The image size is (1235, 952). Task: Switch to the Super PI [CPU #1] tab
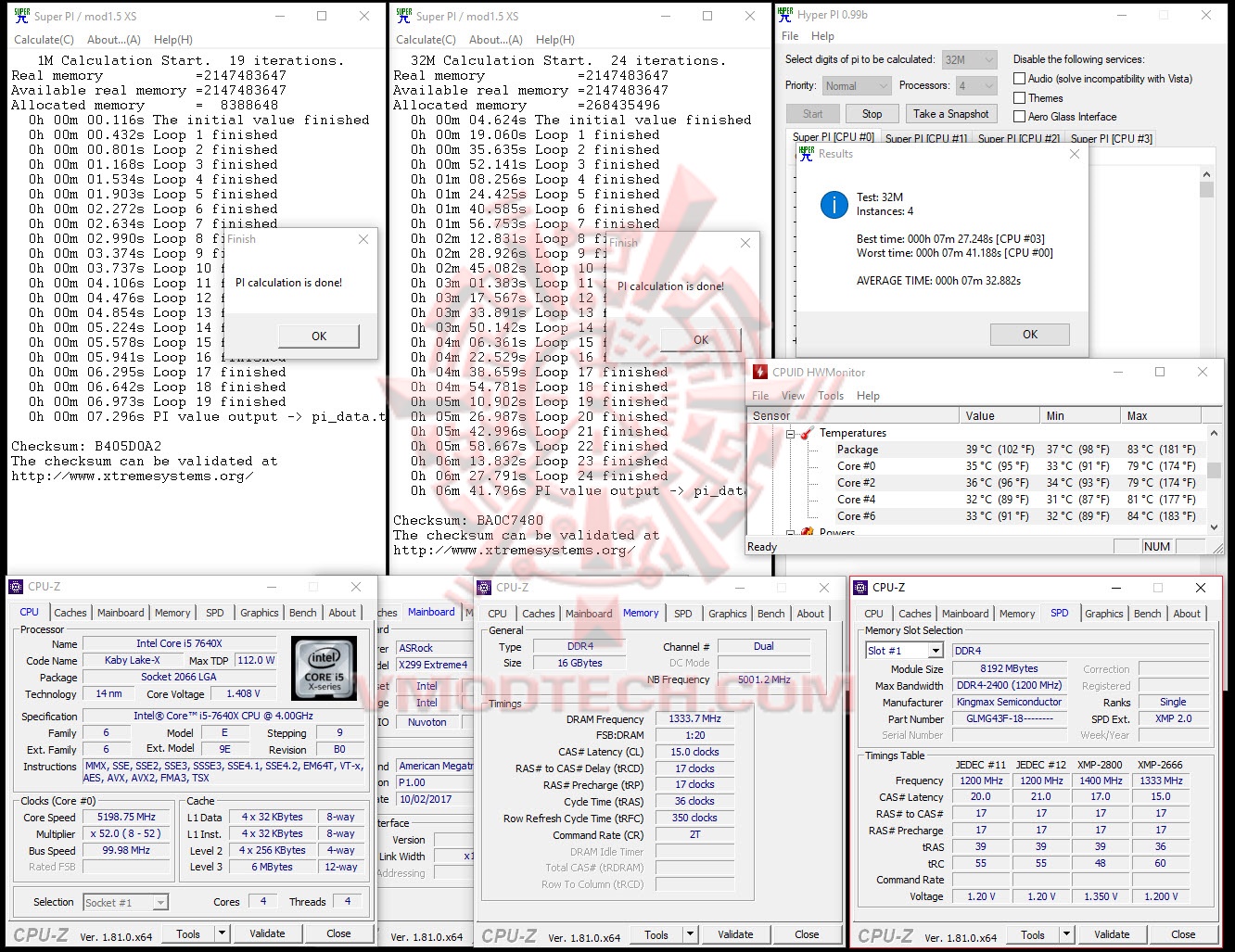pos(926,138)
